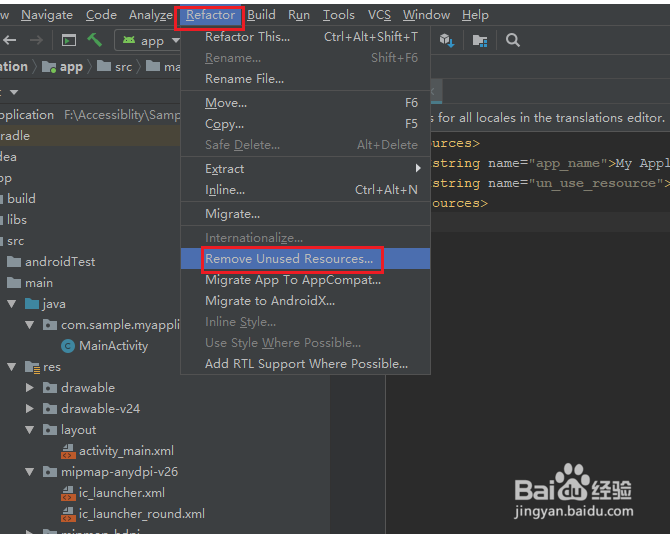Select Remove Unused Resources... menu entry
Image resolution: width=670 pixels, height=534 pixels.
click(305, 258)
